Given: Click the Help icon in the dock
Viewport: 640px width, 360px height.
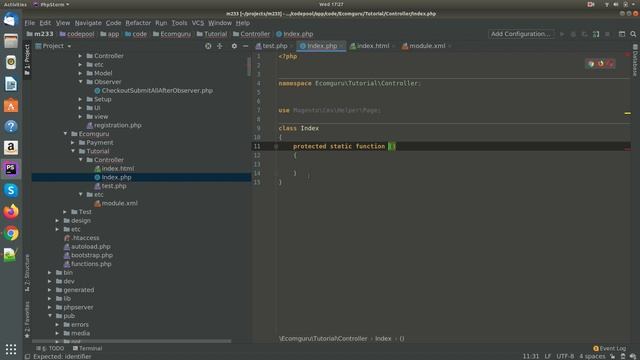Looking at the screenshot, I should (11, 127).
